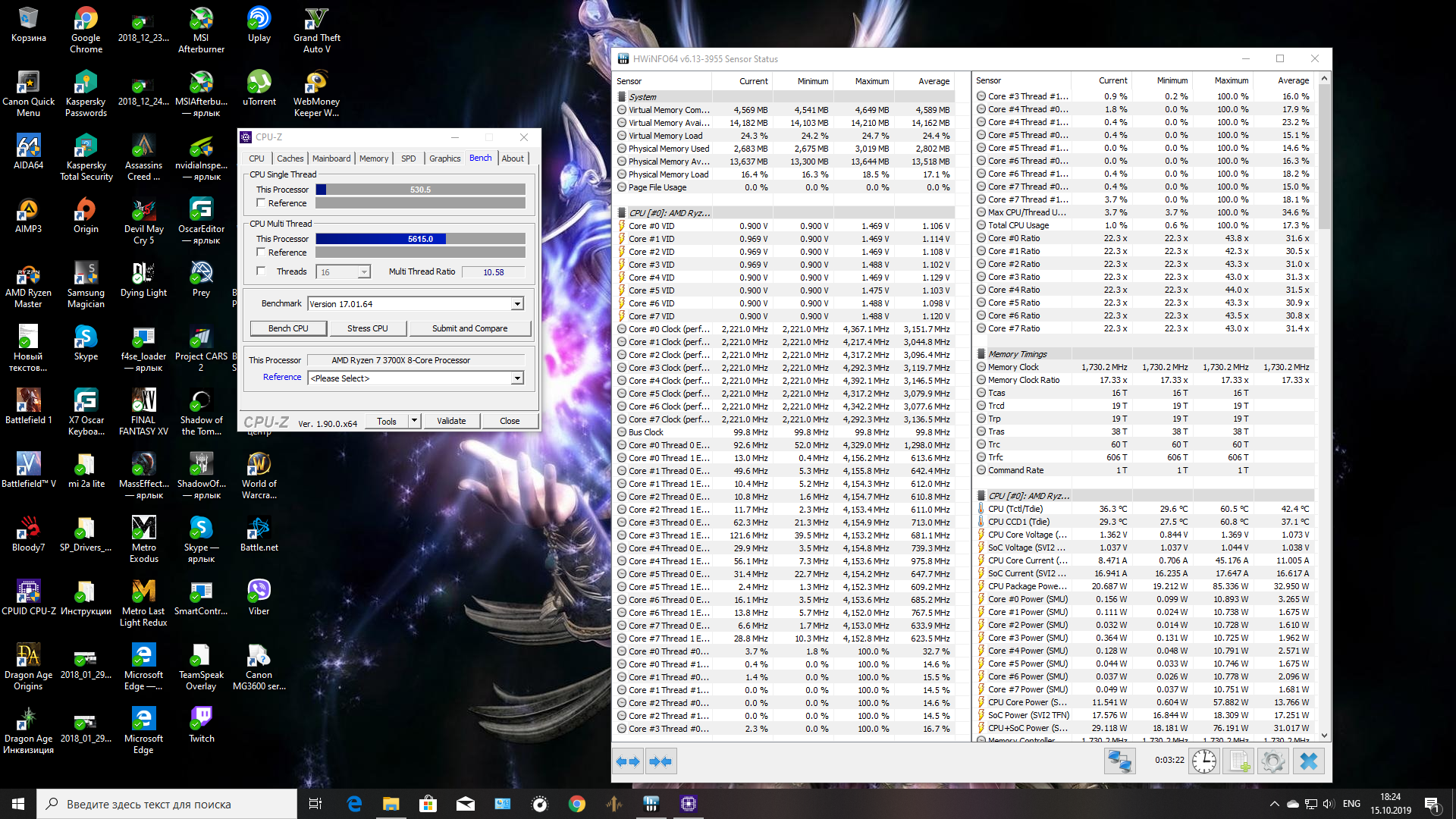Open the HWiNFO network/remote monitoring icon
The height and width of the screenshot is (819, 1456).
click(1119, 761)
